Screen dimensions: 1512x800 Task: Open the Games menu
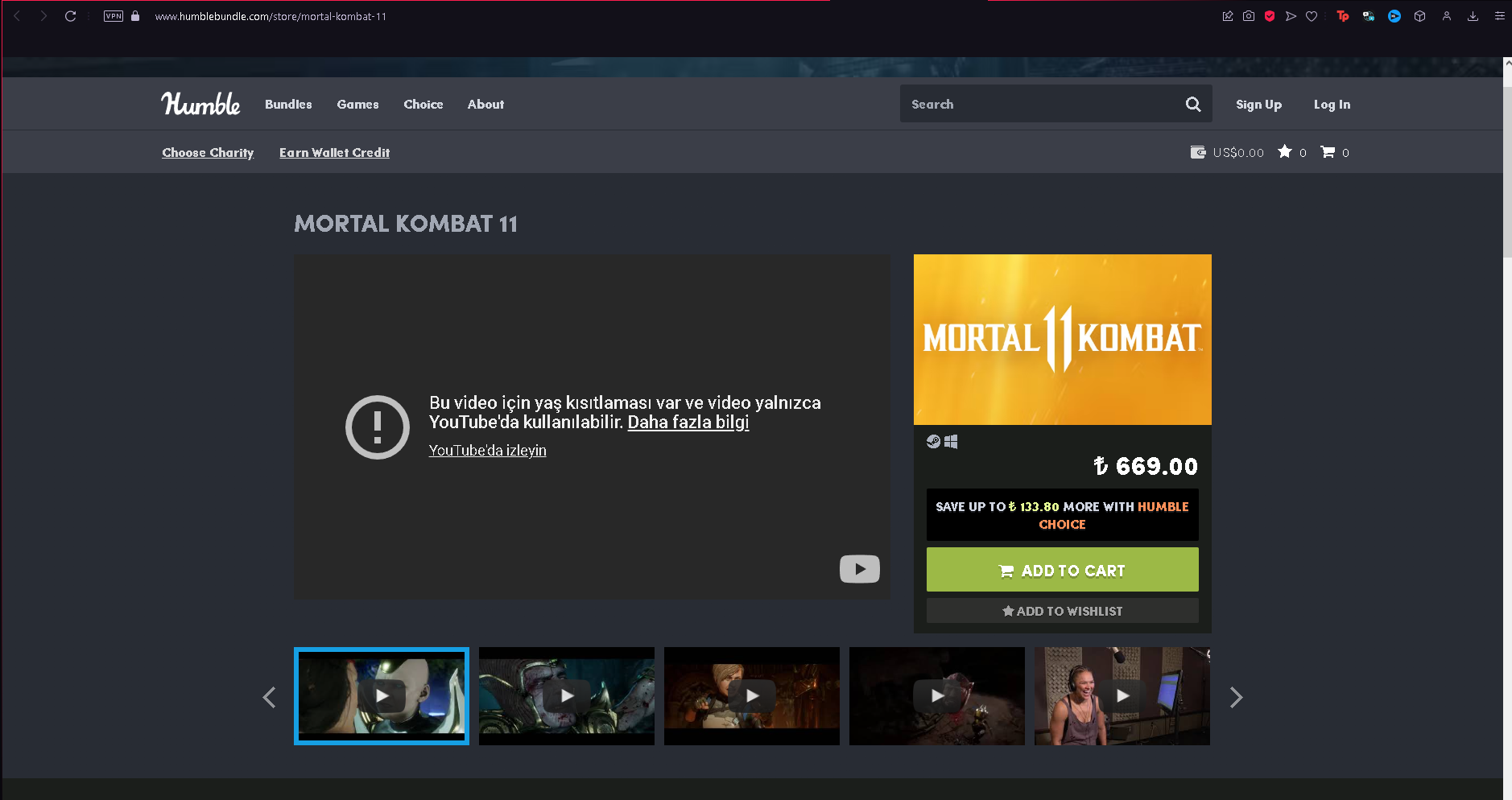[357, 105]
